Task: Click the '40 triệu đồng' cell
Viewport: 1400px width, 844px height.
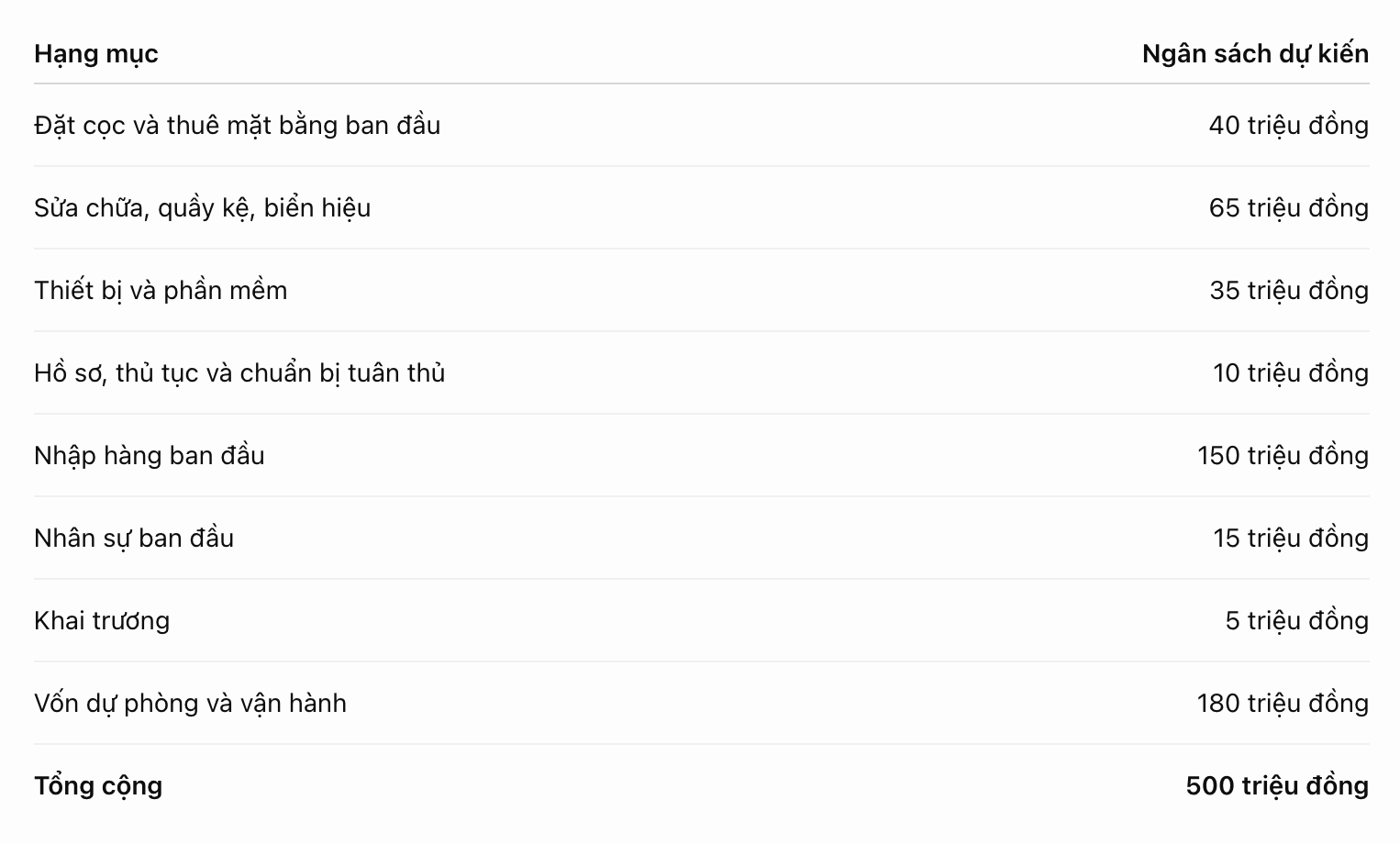Action: [x=1288, y=126]
